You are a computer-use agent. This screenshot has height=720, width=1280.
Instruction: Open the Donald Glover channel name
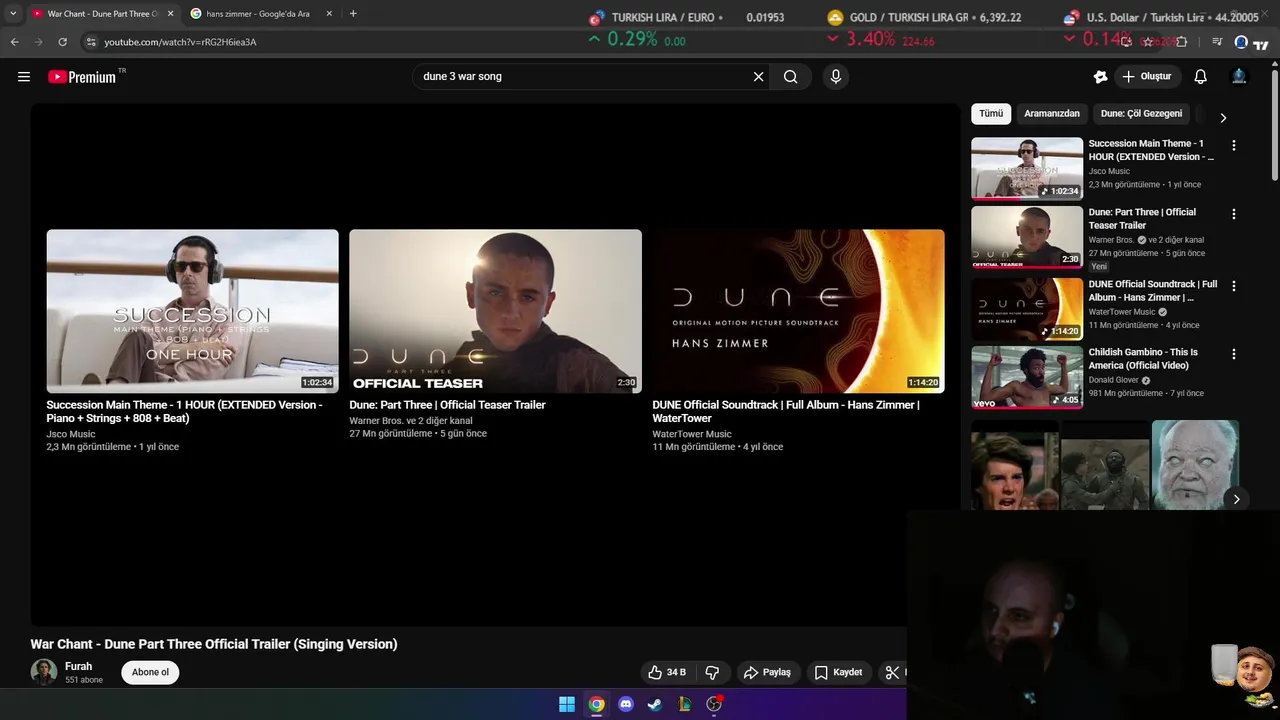point(1113,380)
